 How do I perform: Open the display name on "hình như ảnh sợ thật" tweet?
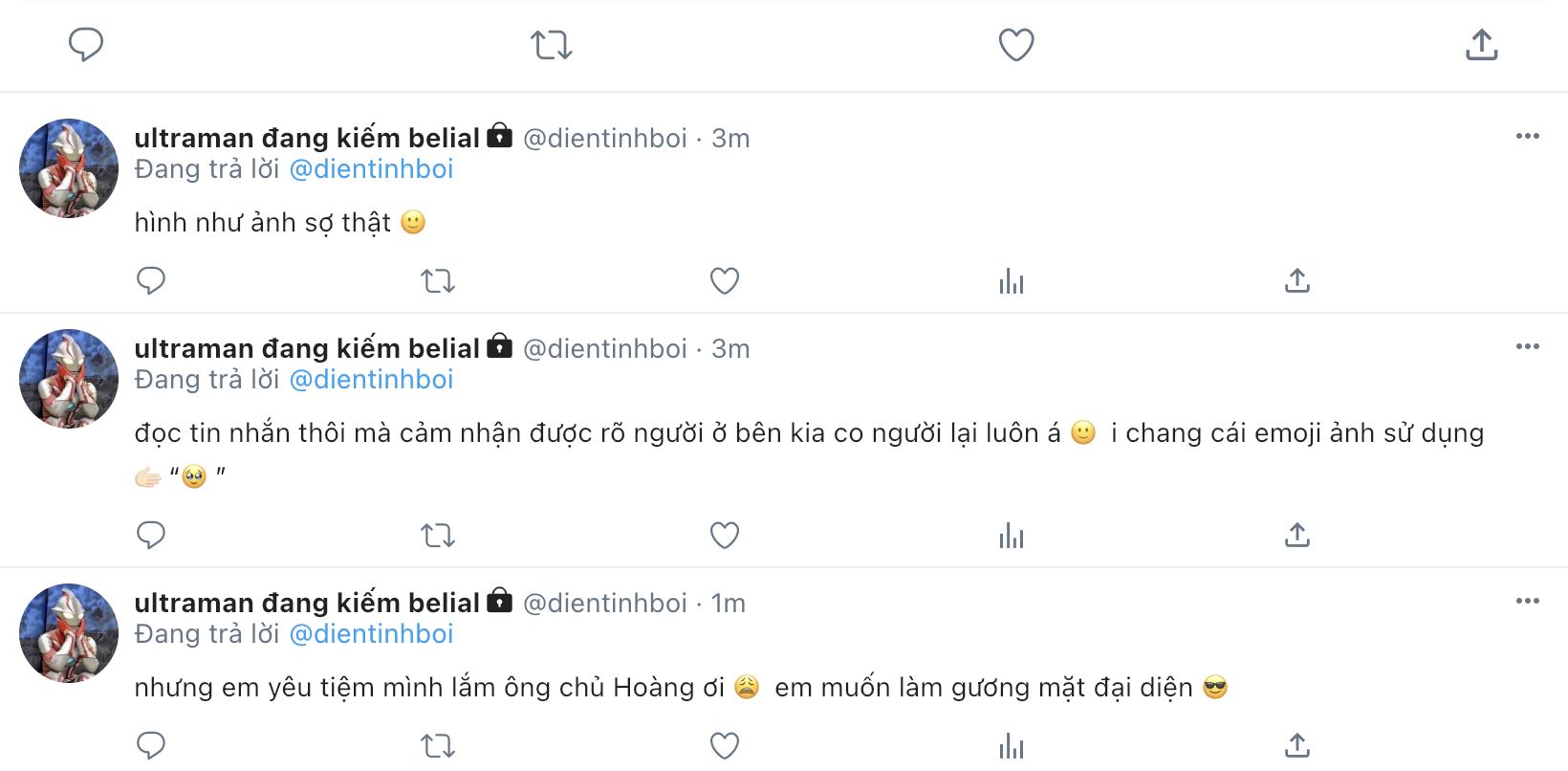click(x=306, y=138)
